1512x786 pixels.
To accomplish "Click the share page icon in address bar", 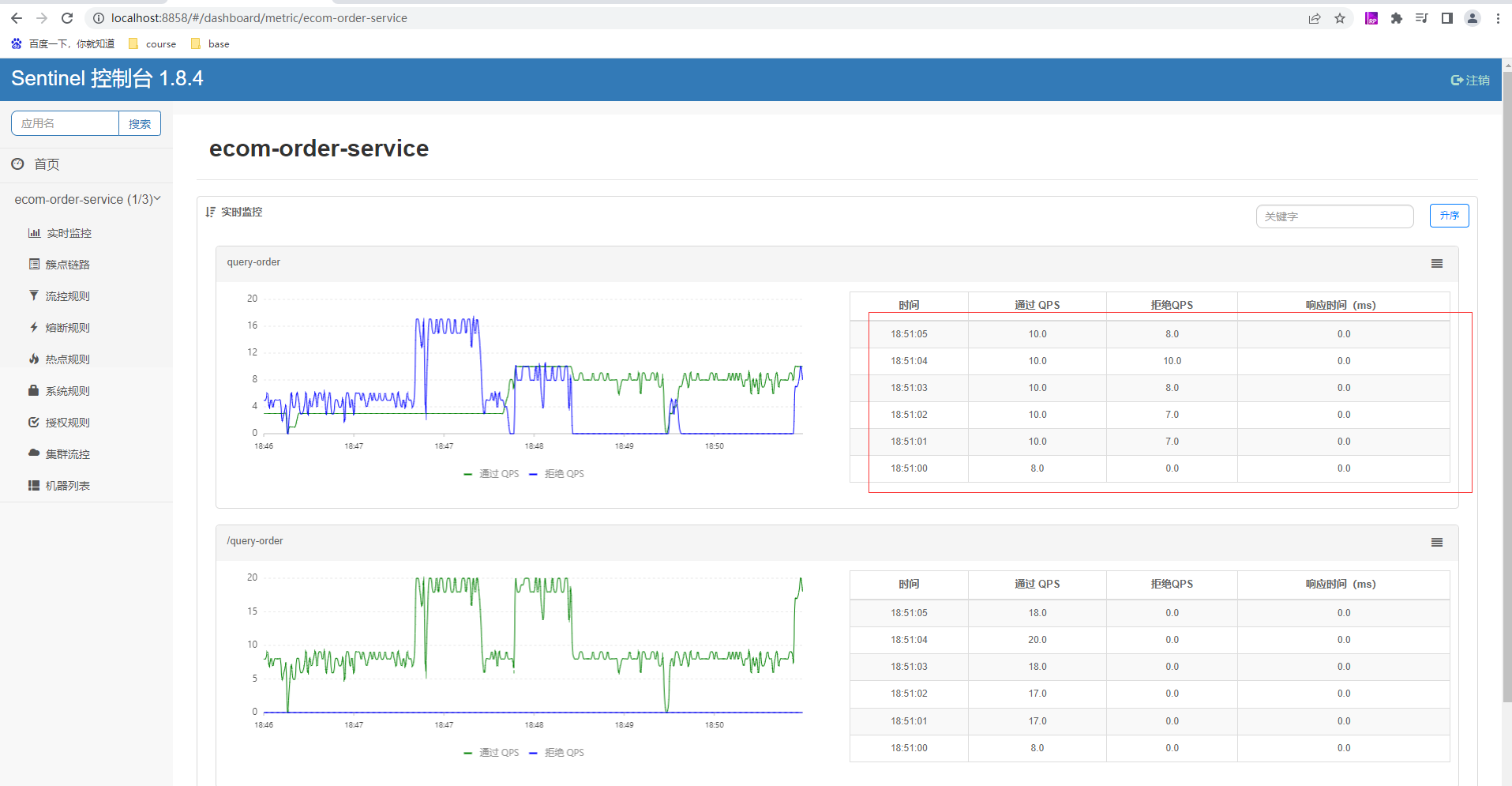I will [1315, 18].
